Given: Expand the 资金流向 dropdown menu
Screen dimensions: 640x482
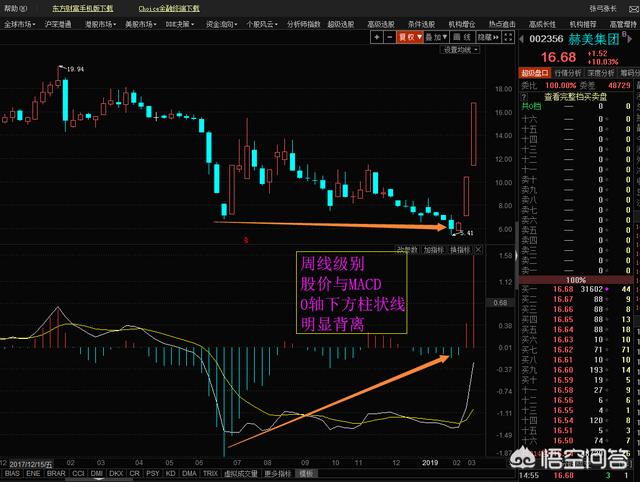Looking at the screenshot, I should pyautogui.click(x=221, y=24).
